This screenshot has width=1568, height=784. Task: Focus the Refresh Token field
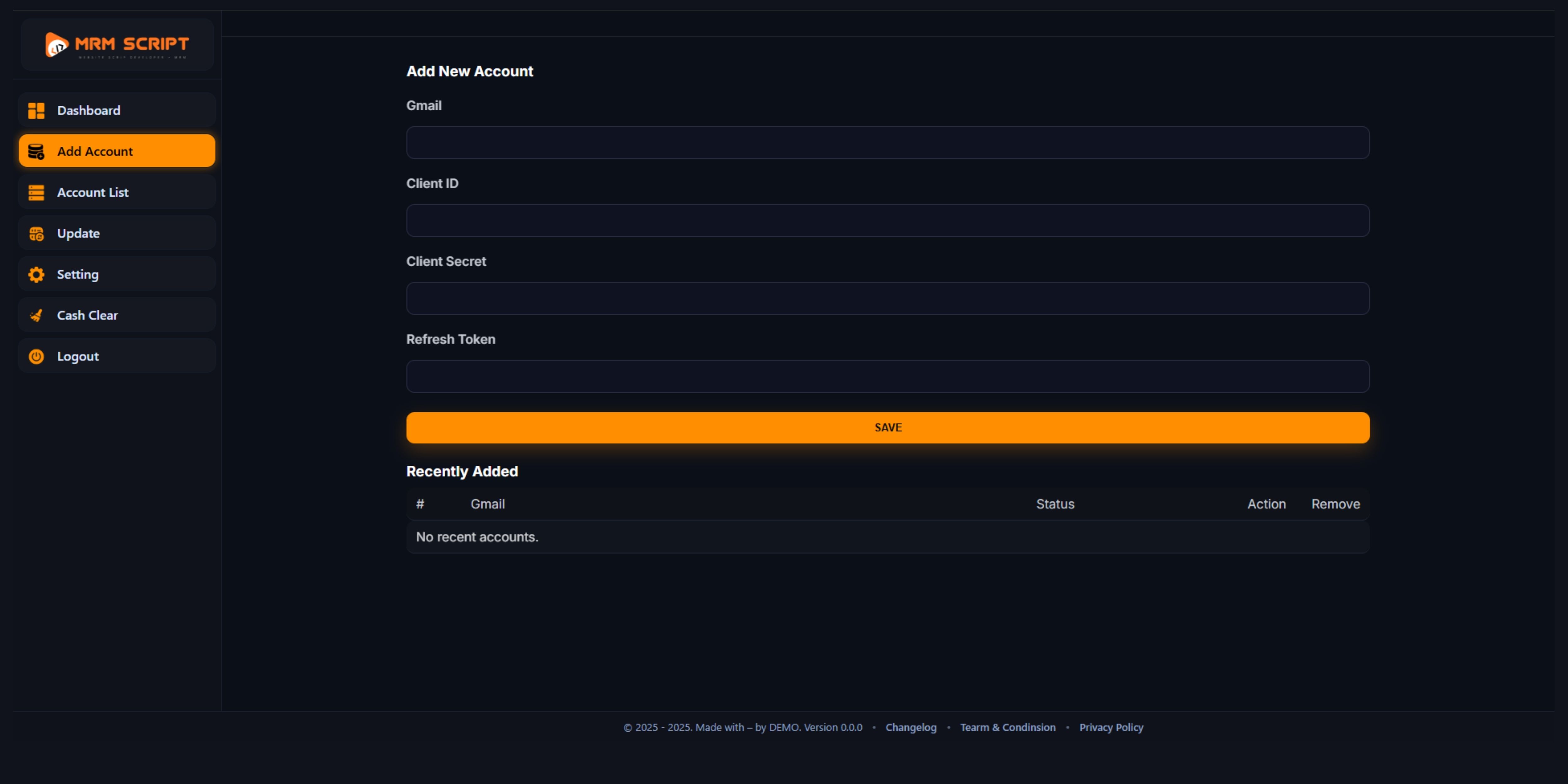887,376
